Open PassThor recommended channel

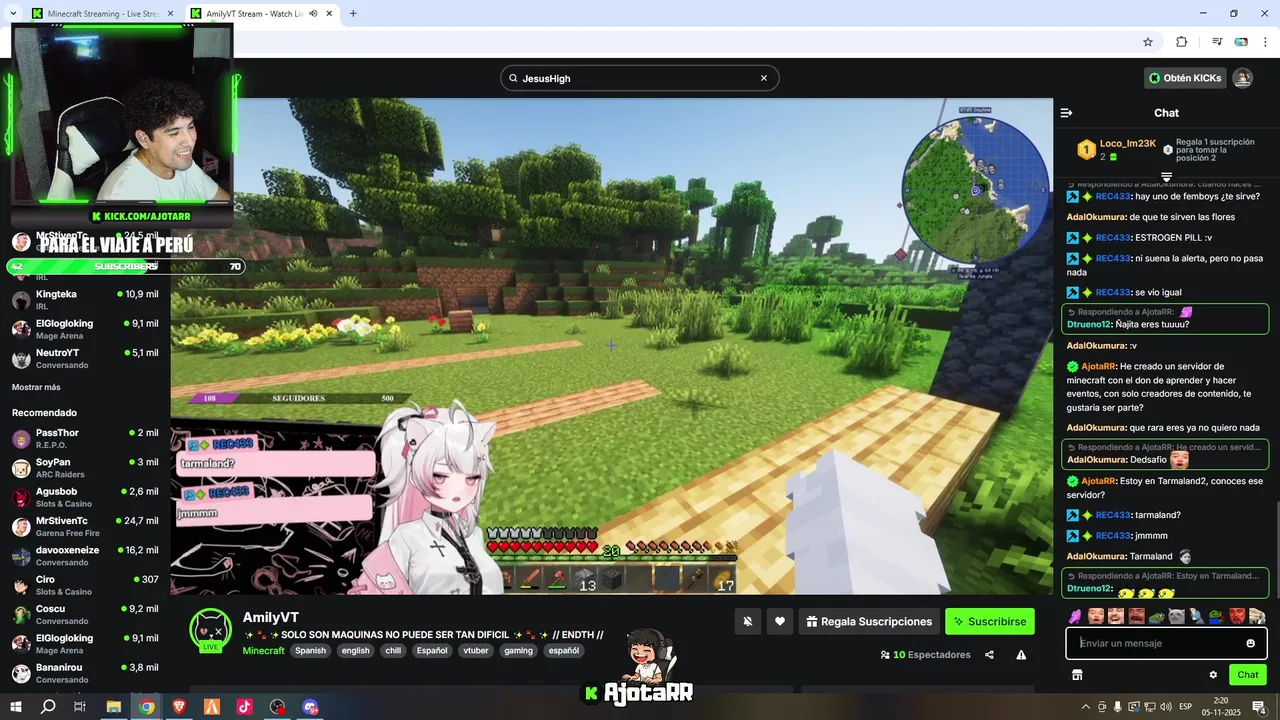(x=84, y=438)
